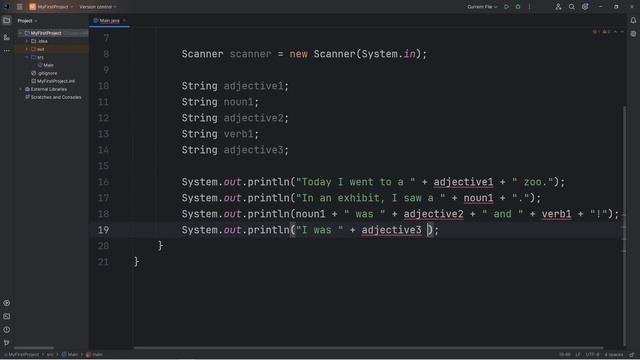Click main method breadcrumb
Viewport: 640px width, 360px height.
tap(94, 355)
